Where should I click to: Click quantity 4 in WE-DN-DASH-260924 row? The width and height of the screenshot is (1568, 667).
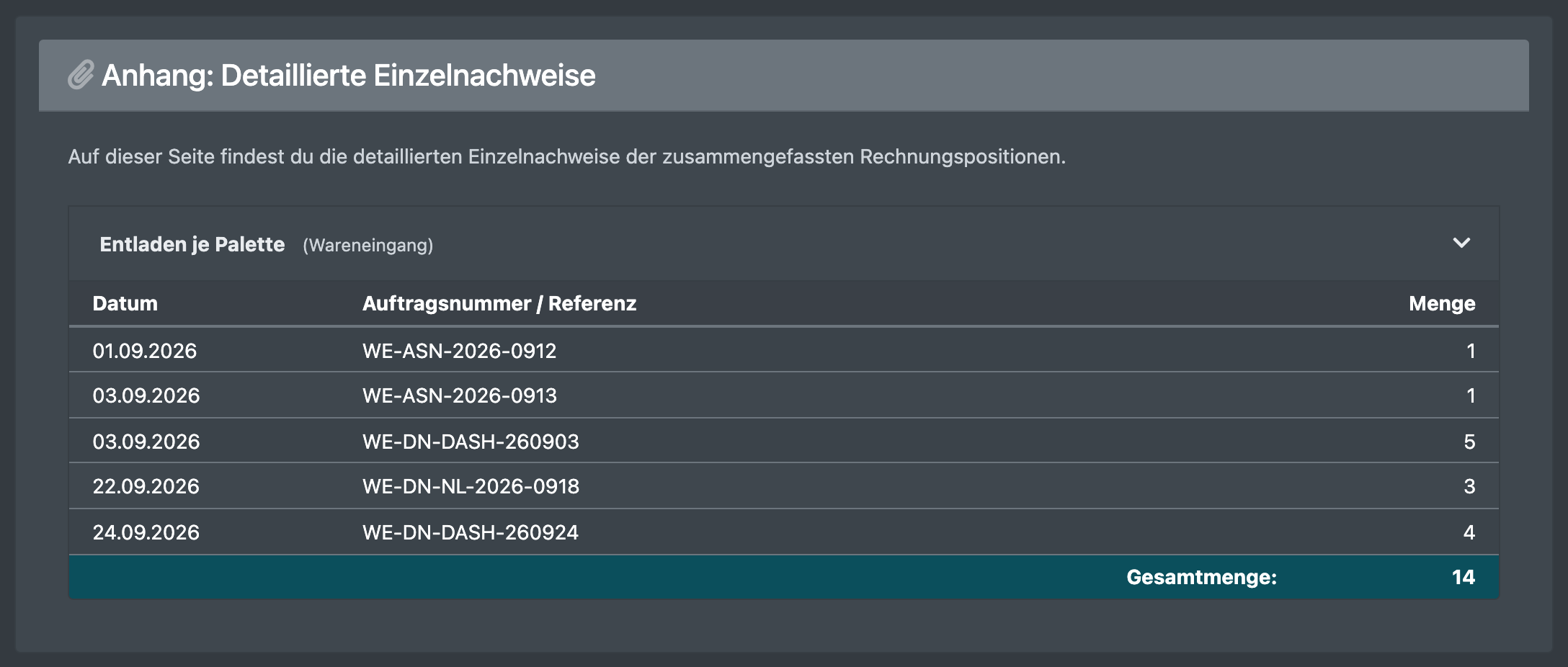click(1469, 532)
